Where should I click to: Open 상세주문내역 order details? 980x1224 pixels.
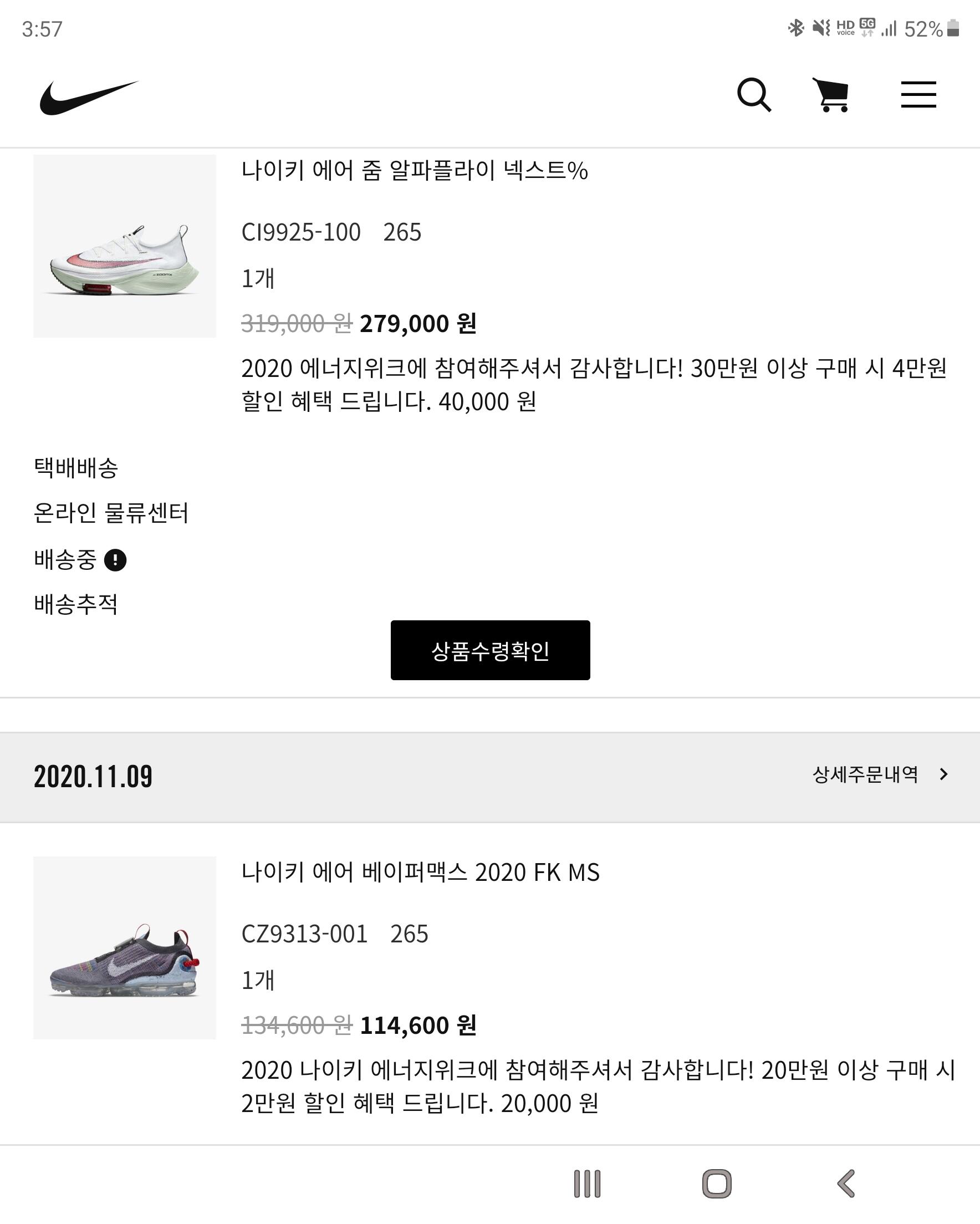tap(865, 774)
